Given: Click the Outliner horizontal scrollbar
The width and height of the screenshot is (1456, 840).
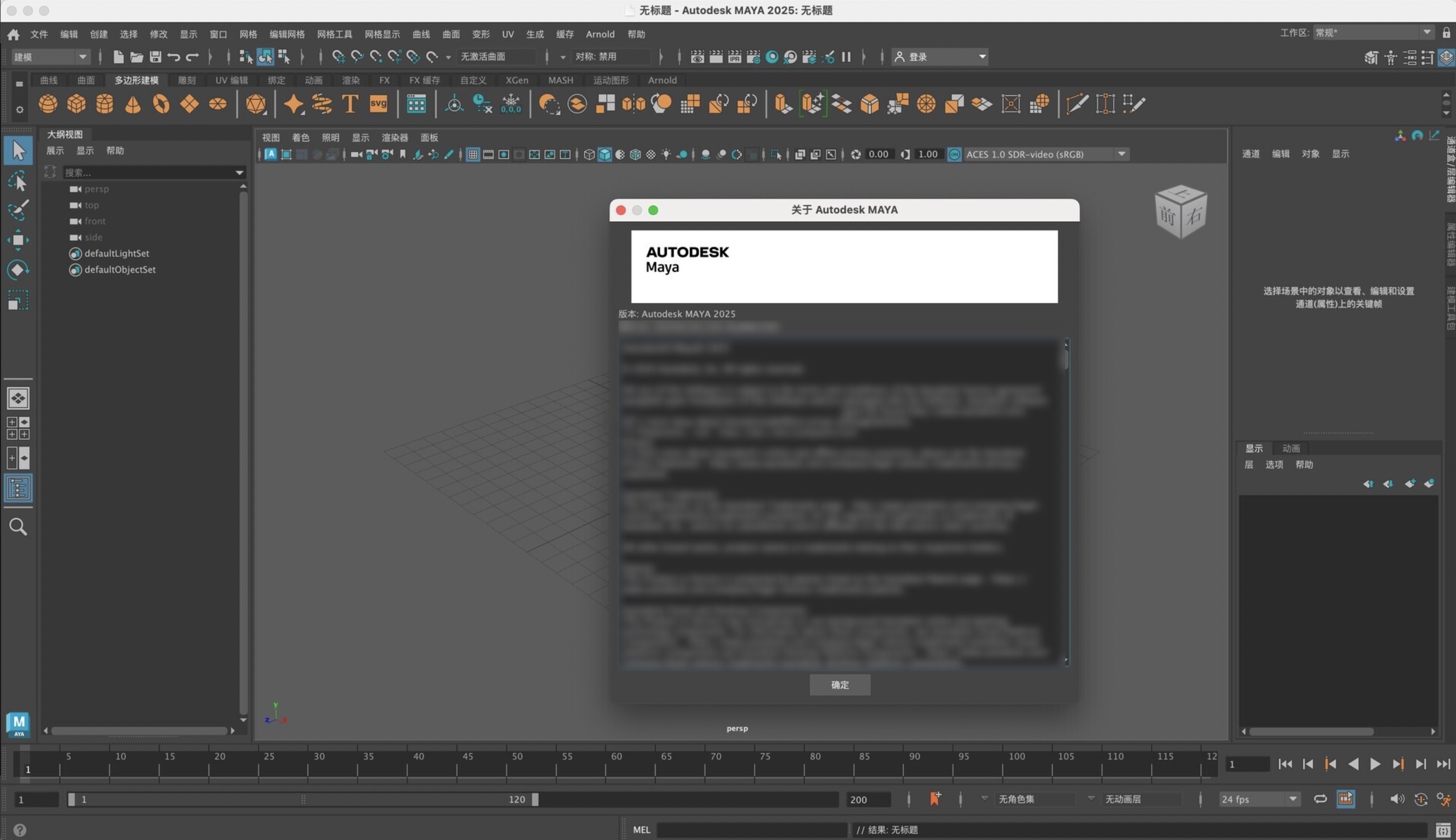Looking at the screenshot, I should pyautogui.click(x=139, y=731).
